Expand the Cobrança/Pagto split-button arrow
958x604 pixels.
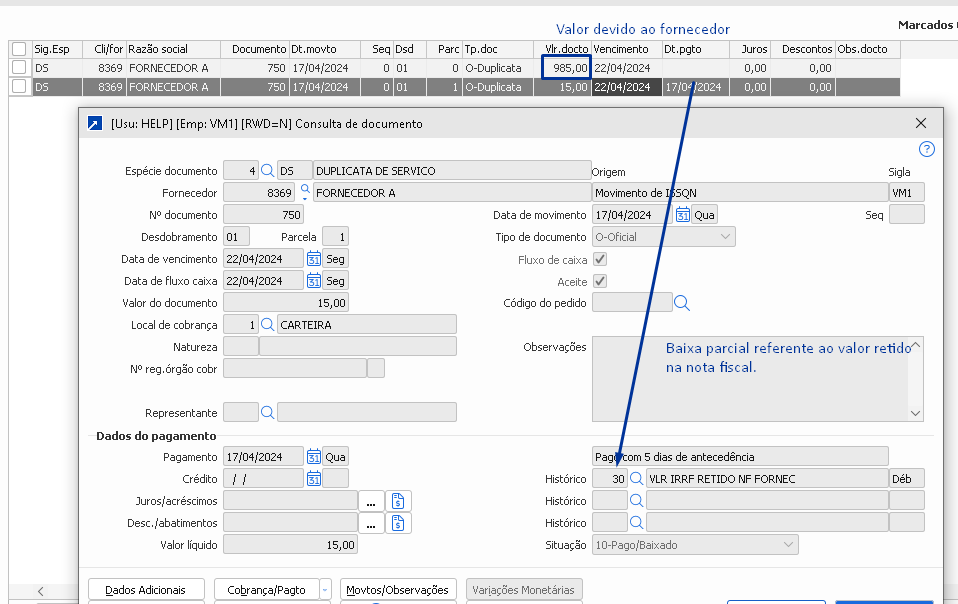tap(324, 590)
